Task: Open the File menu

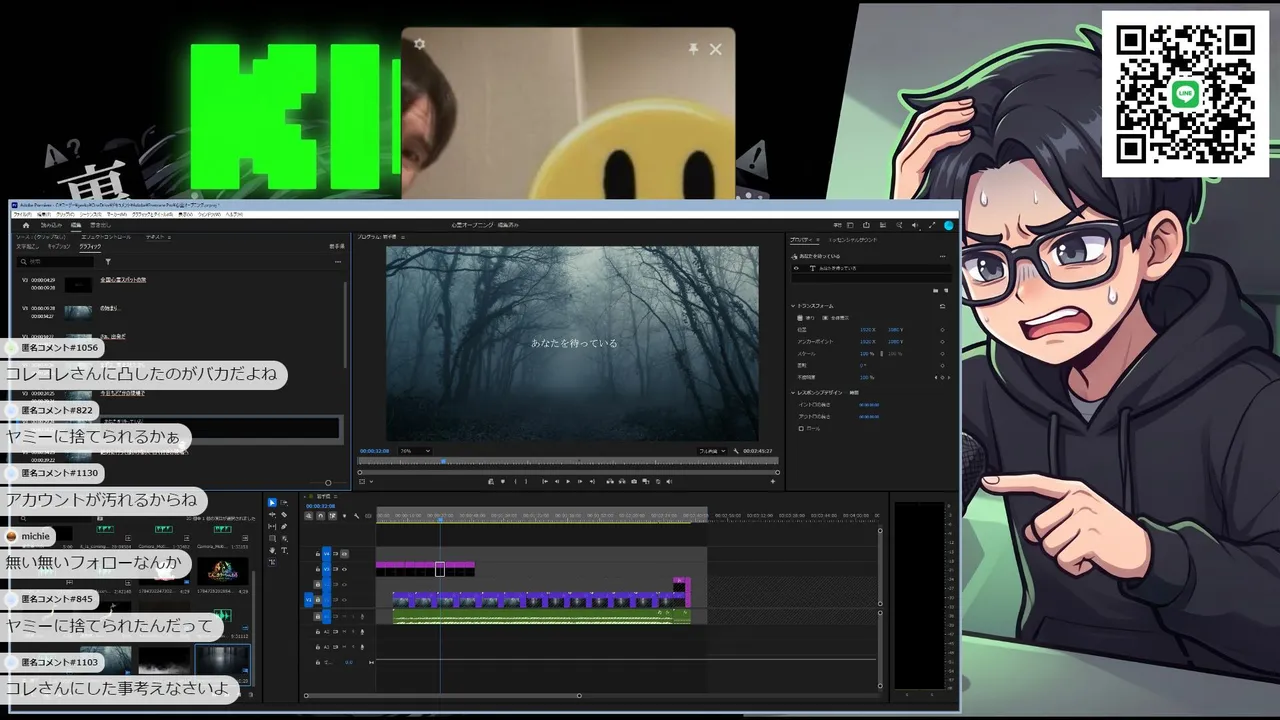Action: point(22,214)
